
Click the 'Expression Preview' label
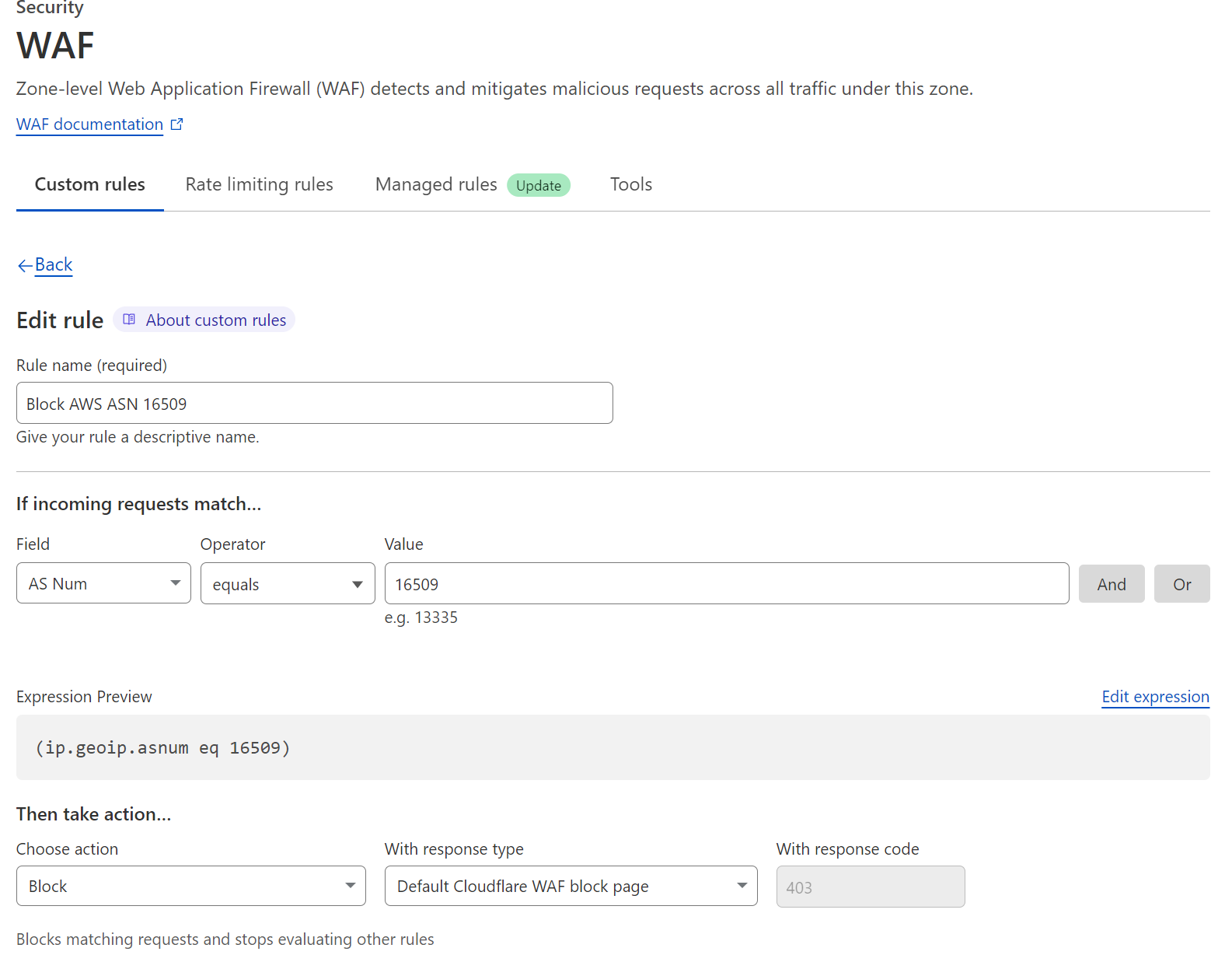84,697
